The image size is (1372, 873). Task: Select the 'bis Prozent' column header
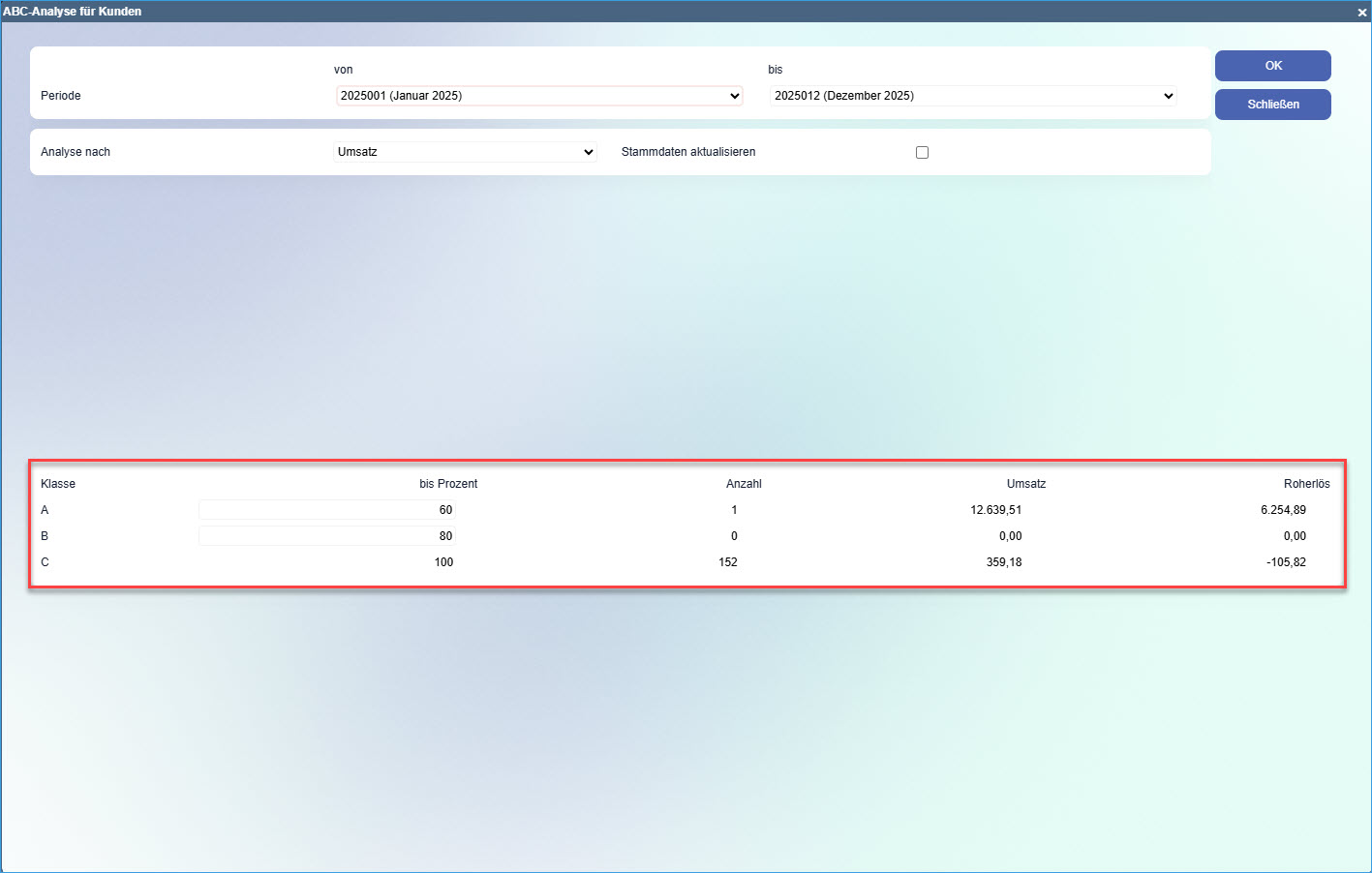(x=448, y=484)
